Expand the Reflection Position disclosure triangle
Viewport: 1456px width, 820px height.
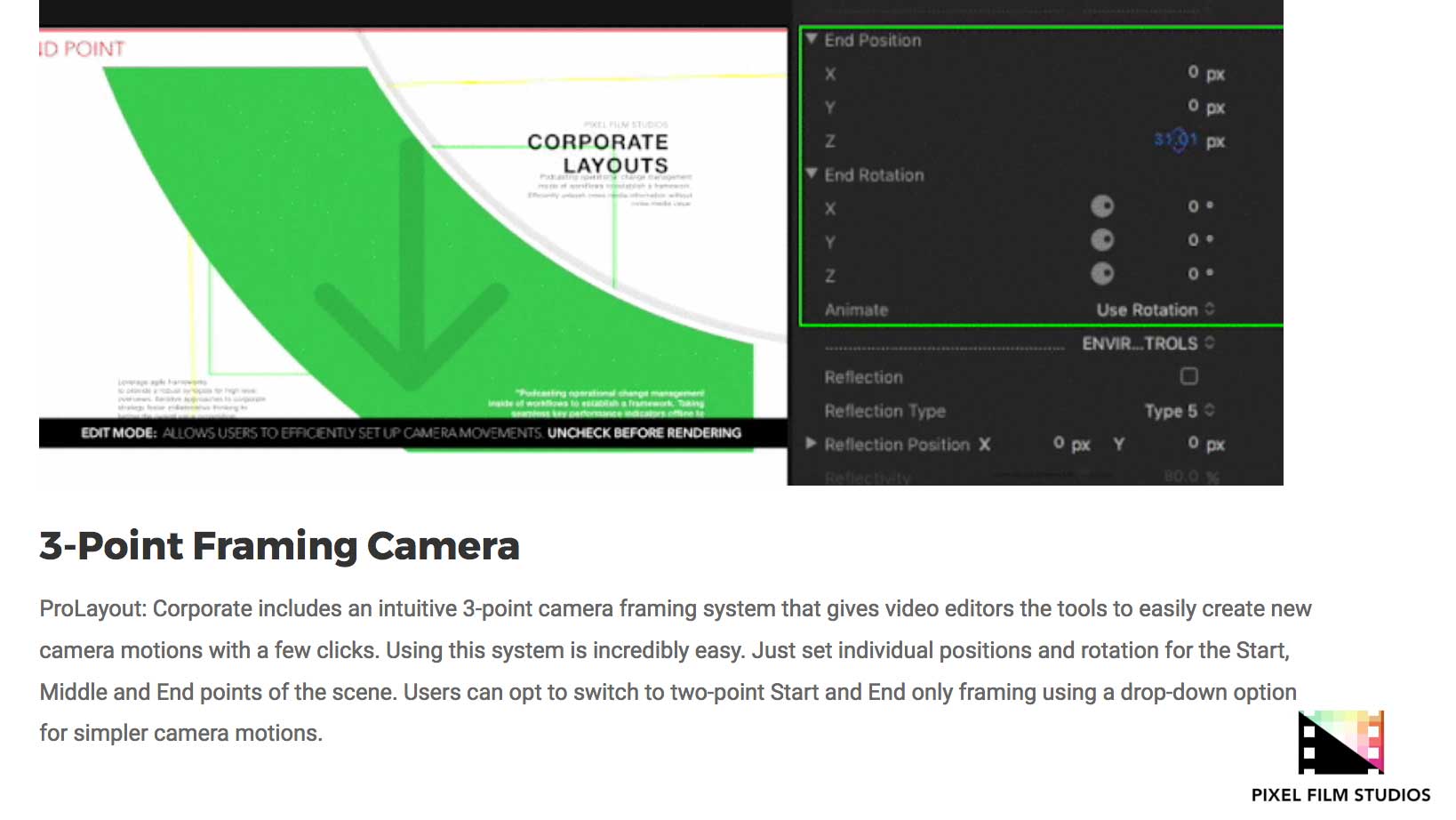pyautogui.click(x=811, y=443)
